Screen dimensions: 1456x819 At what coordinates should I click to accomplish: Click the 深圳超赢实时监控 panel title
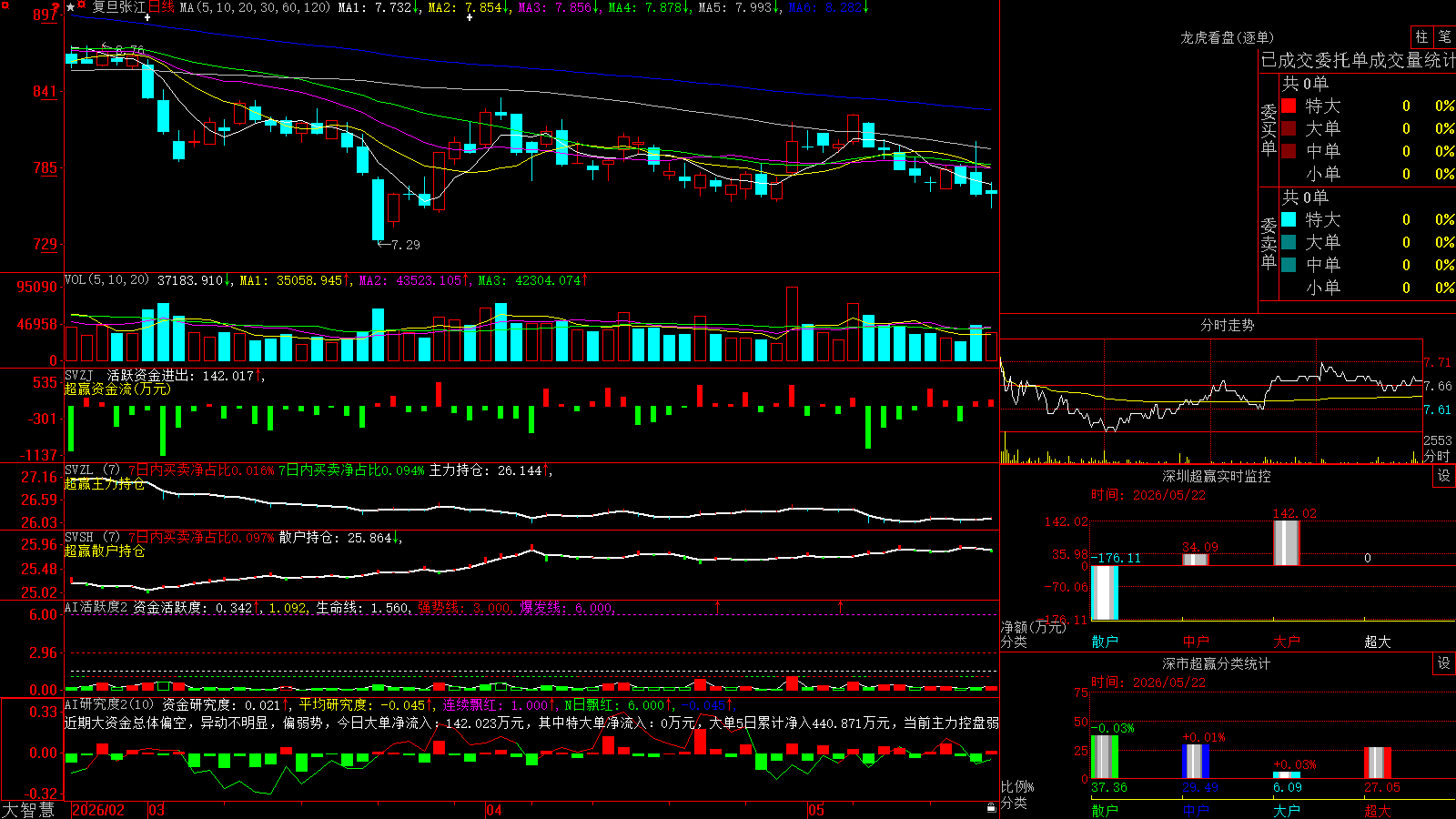pyautogui.click(x=1216, y=476)
